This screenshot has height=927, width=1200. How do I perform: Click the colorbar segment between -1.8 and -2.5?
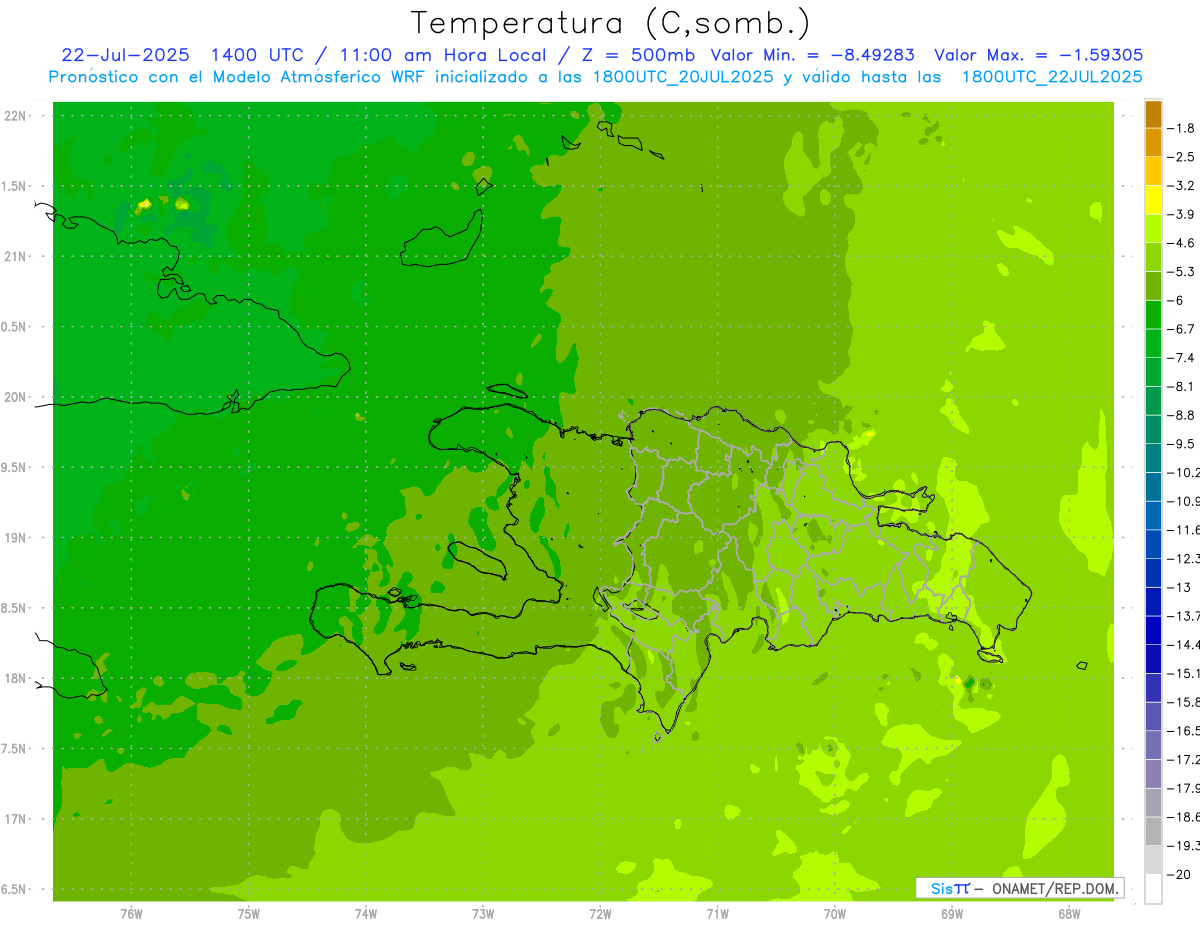tap(1153, 143)
